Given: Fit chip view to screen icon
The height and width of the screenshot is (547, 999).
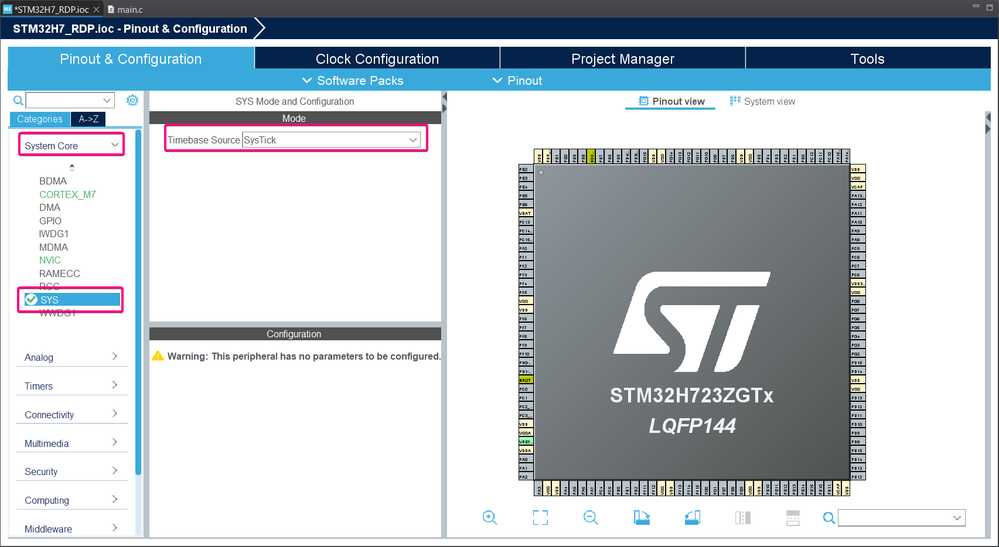Looking at the screenshot, I should (540, 518).
